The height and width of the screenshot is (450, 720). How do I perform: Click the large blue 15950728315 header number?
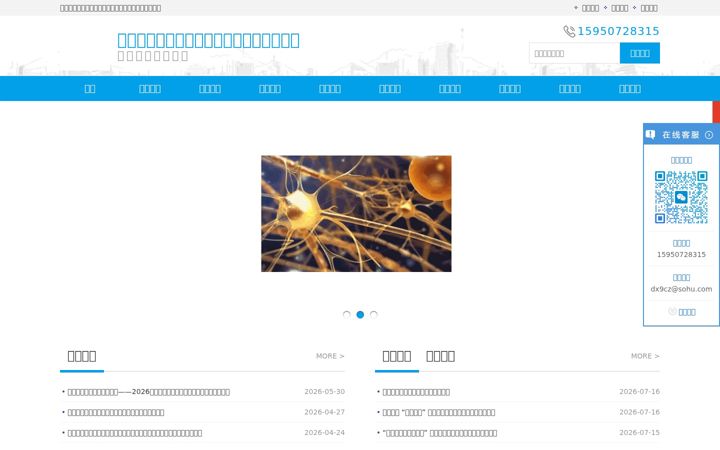pyautogui.click(x=618, y=31)
